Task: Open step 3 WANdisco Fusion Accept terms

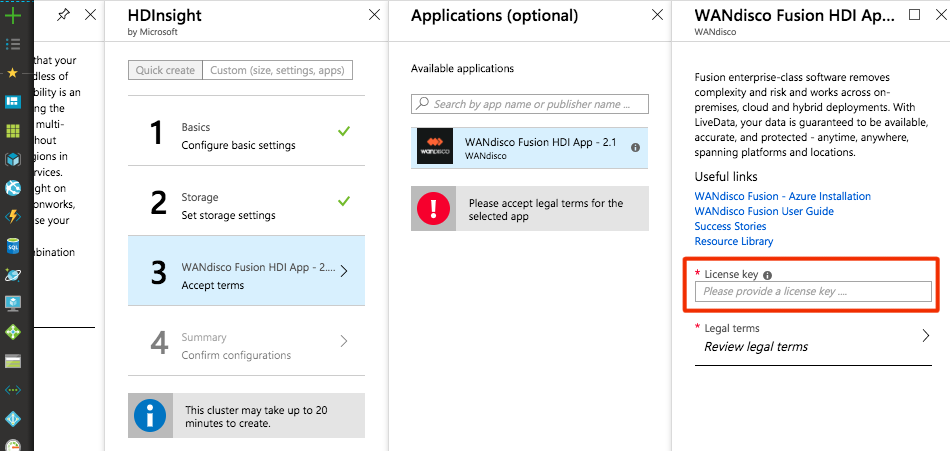Action: click(247, 270)
